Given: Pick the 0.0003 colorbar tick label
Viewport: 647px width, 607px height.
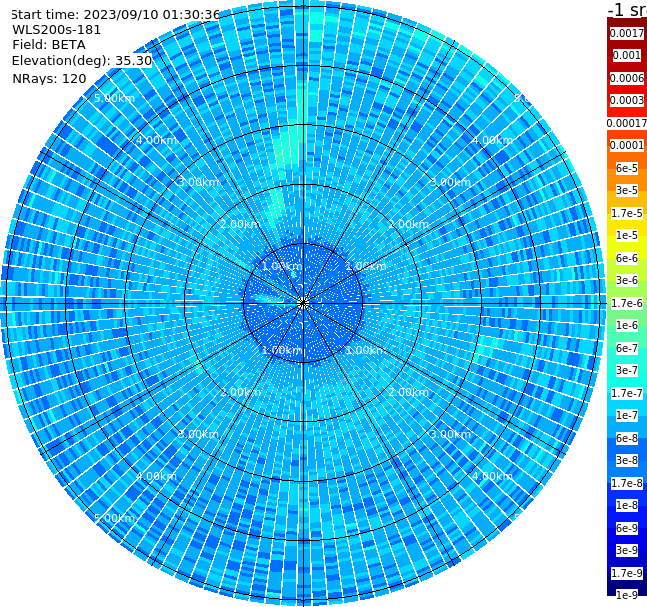Looking at the screenshot, I should coord(627,100).
